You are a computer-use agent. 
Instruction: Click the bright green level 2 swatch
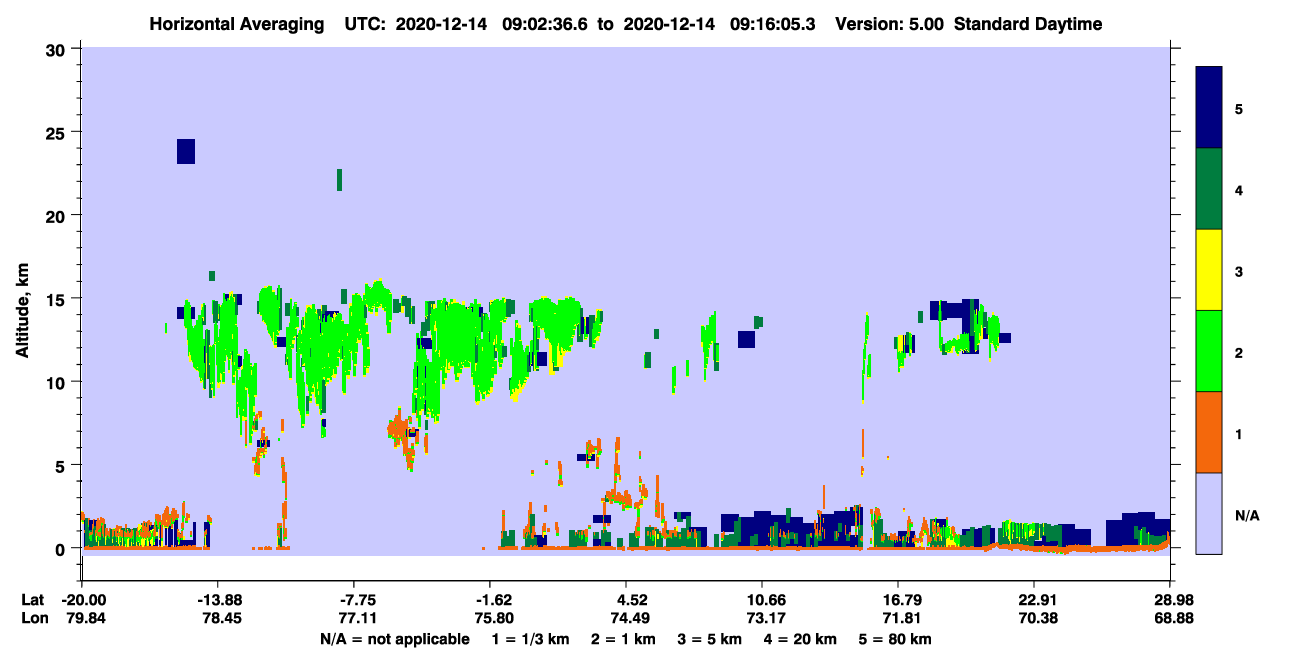point(1209,351)
